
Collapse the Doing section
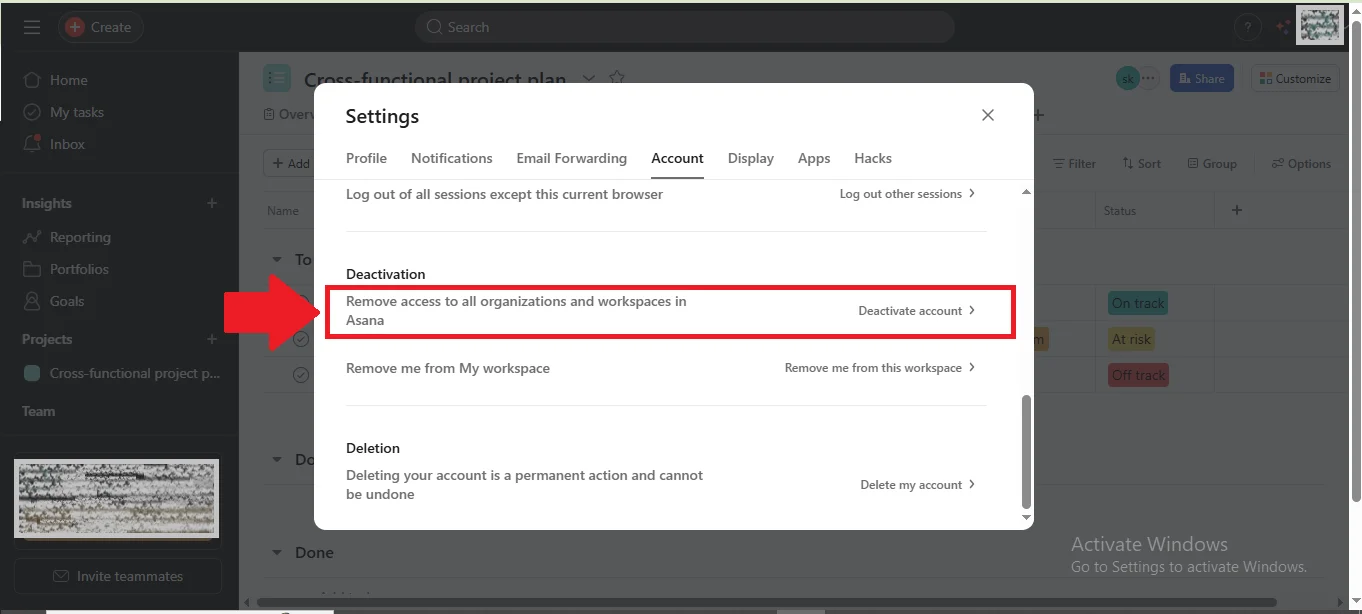point(277,460)
